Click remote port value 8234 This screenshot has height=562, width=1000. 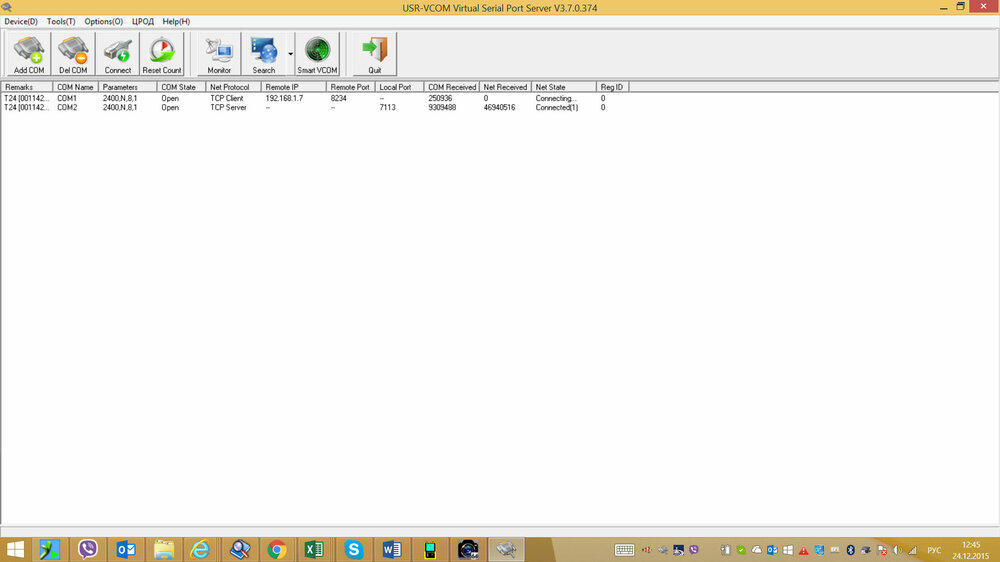coord(339,98)
